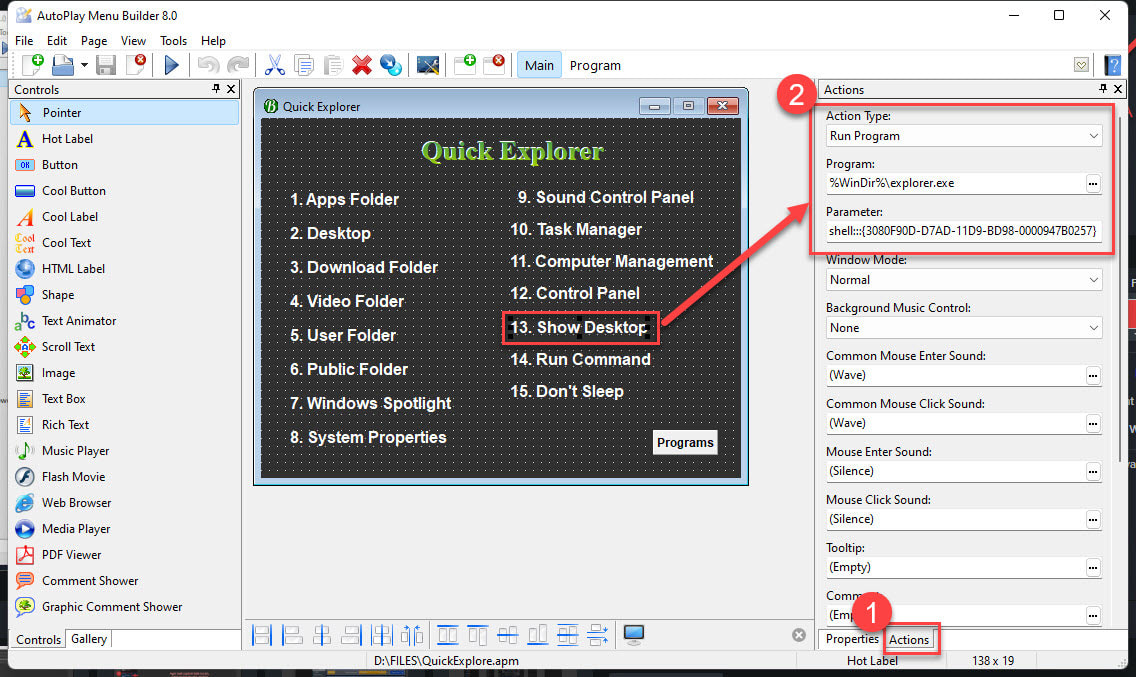Image resolution: width=1136 pixels, height=677 pixels.
Task: Browse for the Program file path
Action: [1093, 183]
